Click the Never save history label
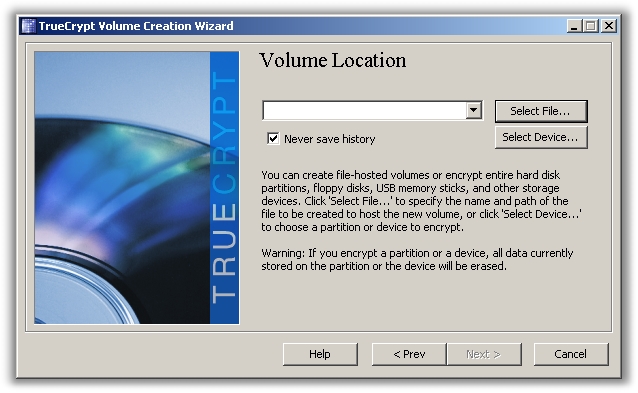Viewport: 638px width, 393px height. pyautogui.click(x=330, y=139)
